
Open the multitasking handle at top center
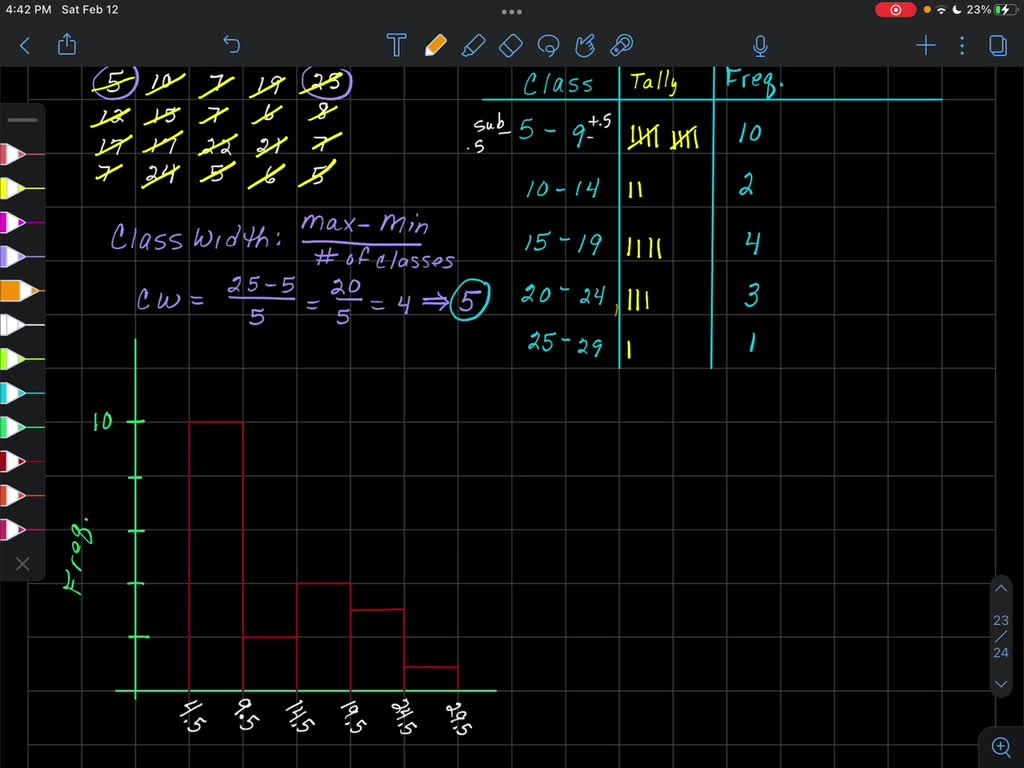511,11
